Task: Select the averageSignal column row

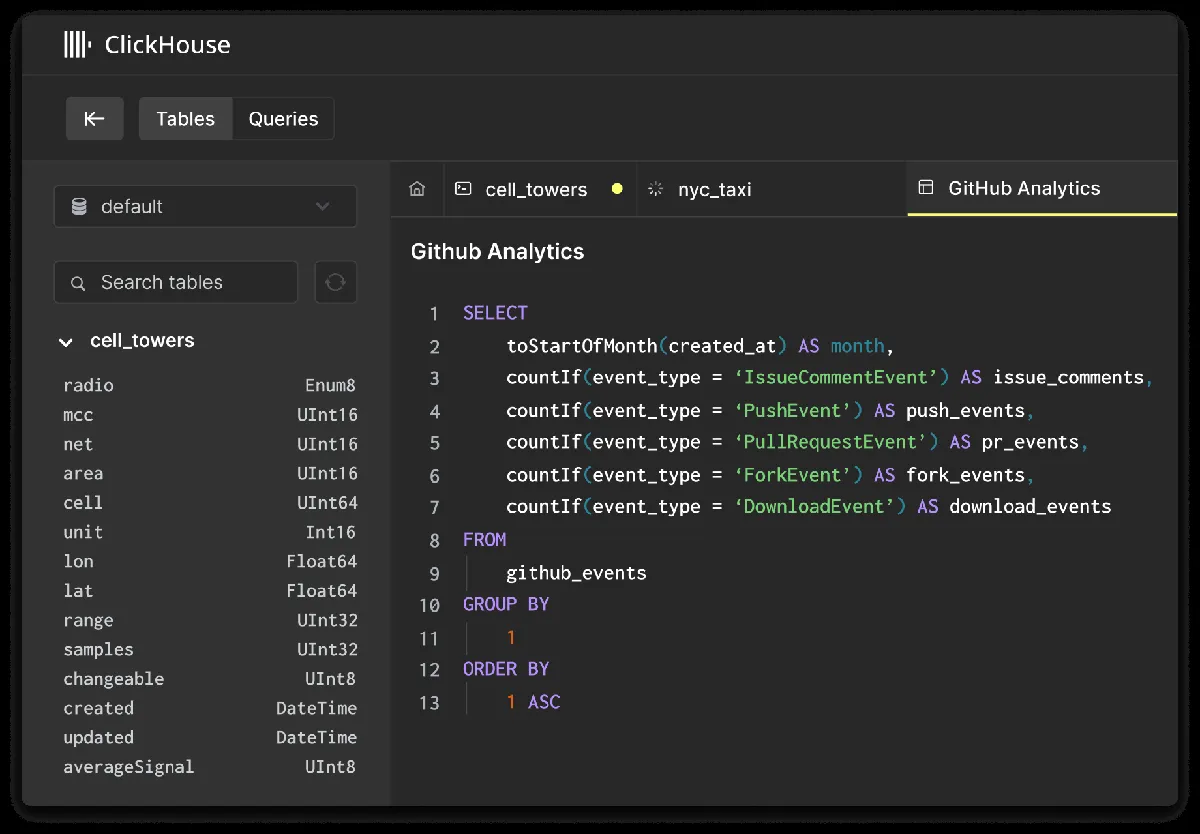Action: pos(210,767)
